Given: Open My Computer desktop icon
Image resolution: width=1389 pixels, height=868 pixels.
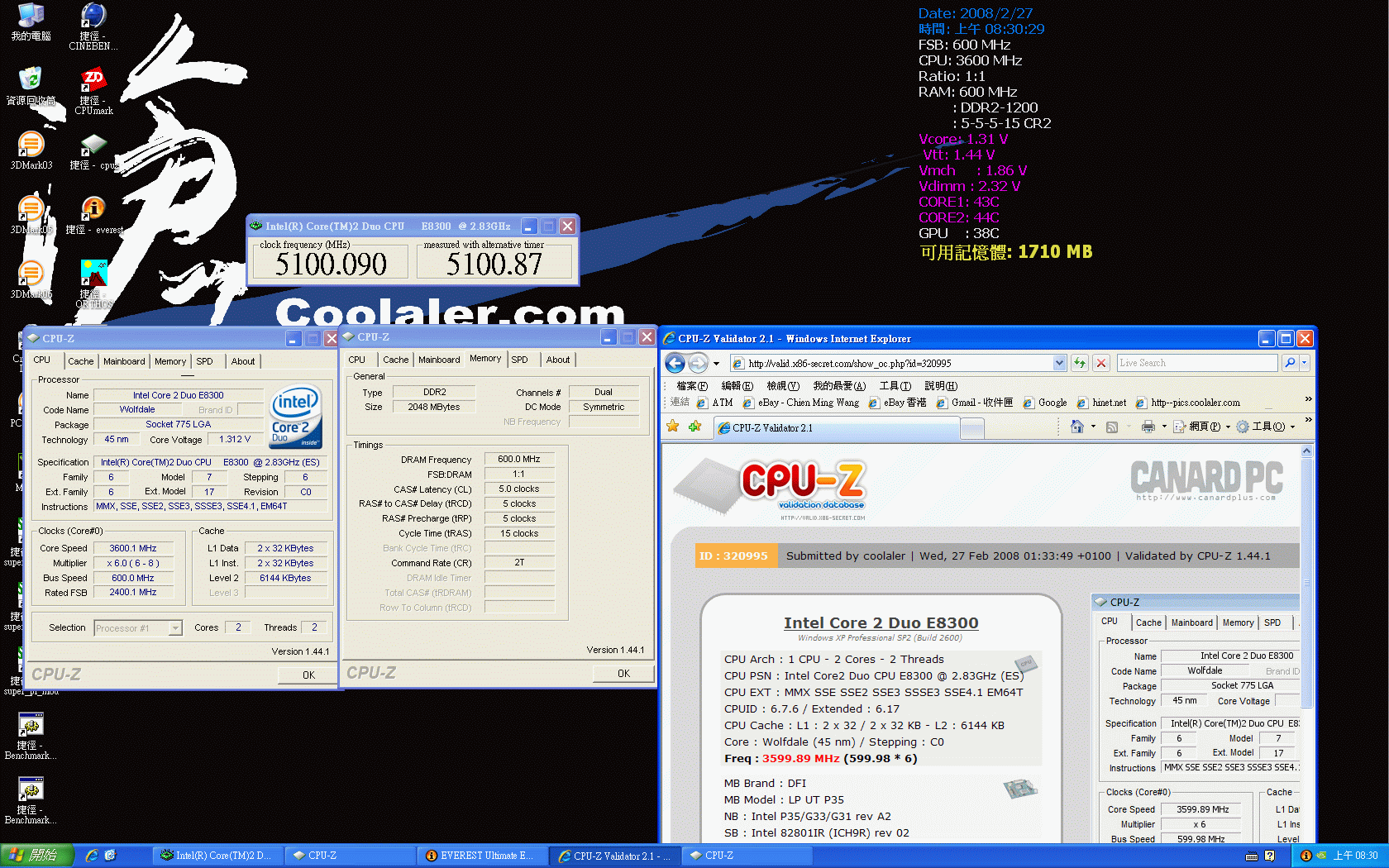Looking at the screenshot, I should tap(31, 22).
